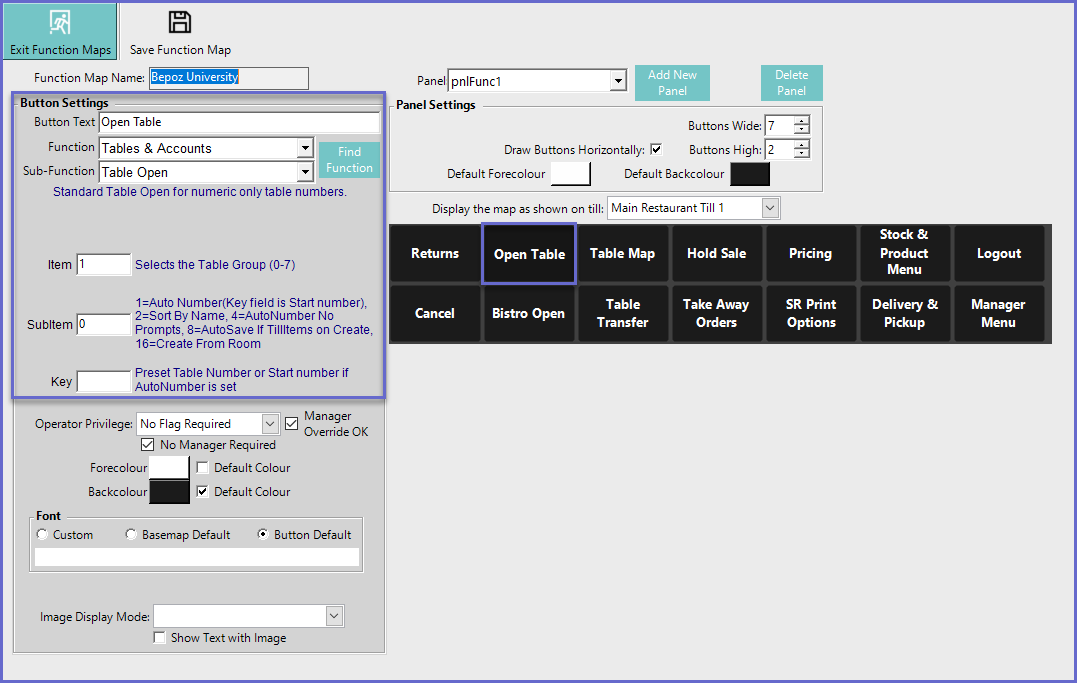Expand Image Display Mode dropdown

pyautogui.click(x=334, y=616)
